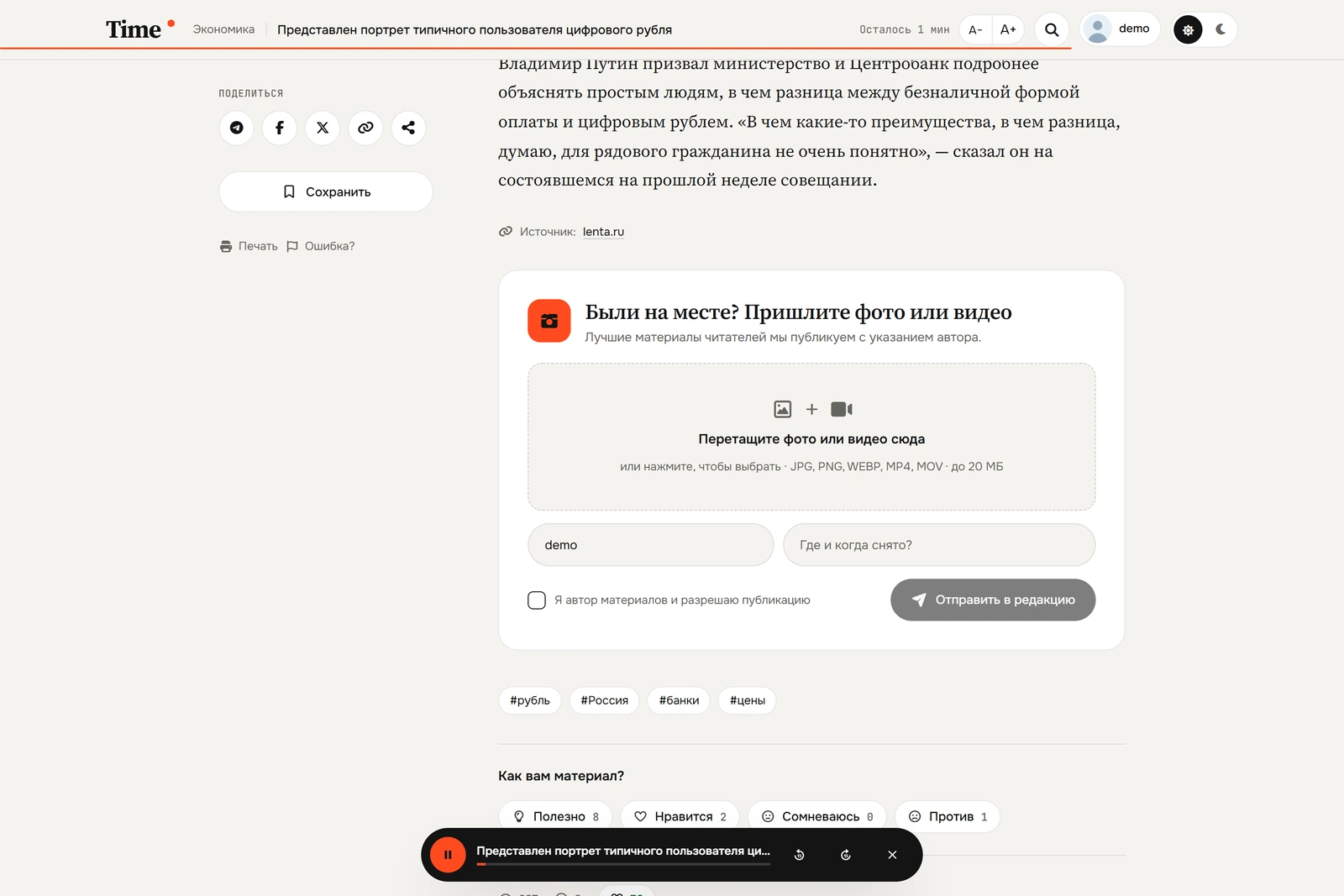Screen dimensions: 1344x896
Task: Save article with Сохранить button
Action: point(326,191)
